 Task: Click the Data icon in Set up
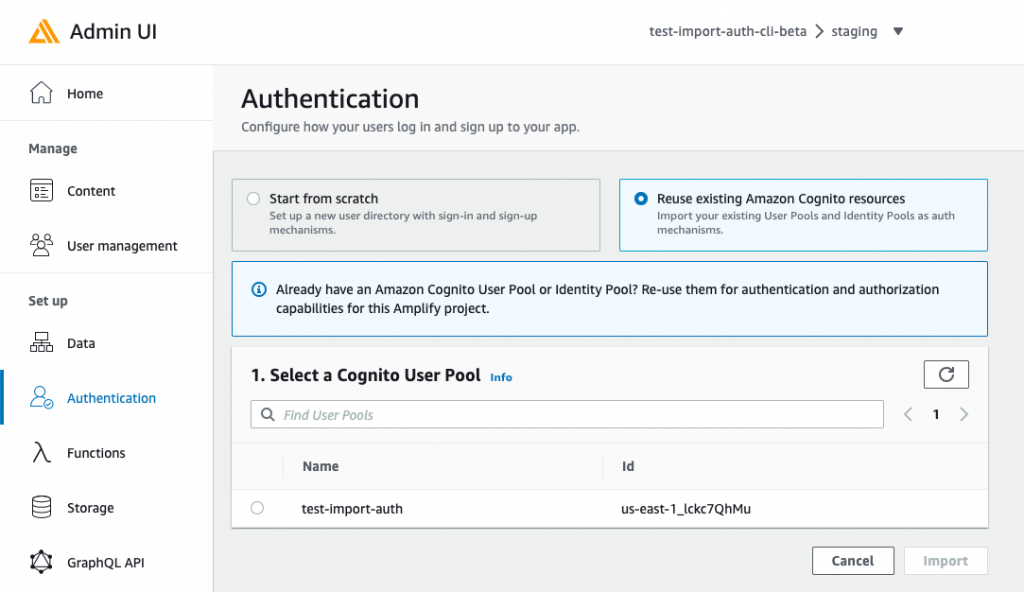tap(44, 343)
